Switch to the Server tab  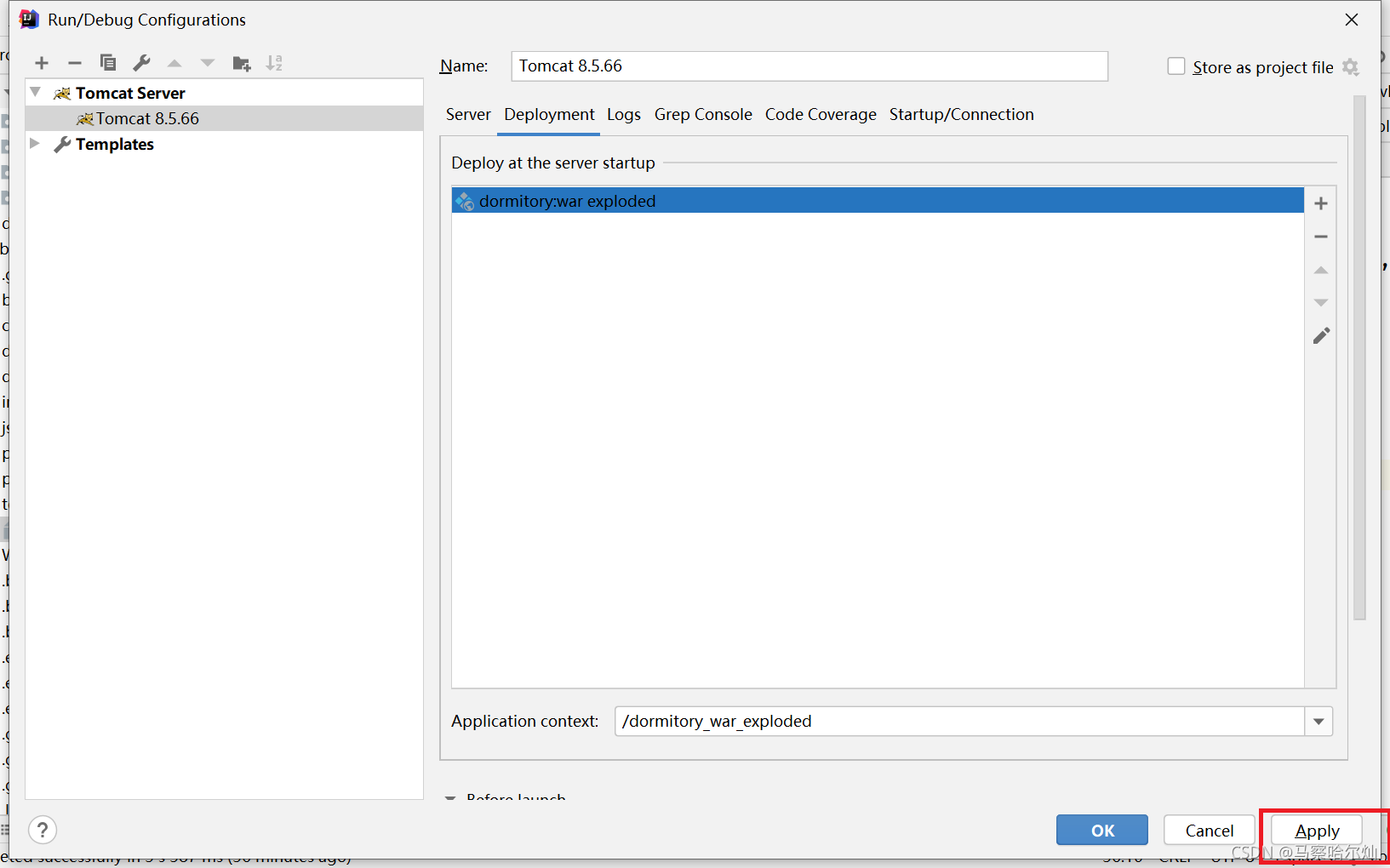[468, 115]
